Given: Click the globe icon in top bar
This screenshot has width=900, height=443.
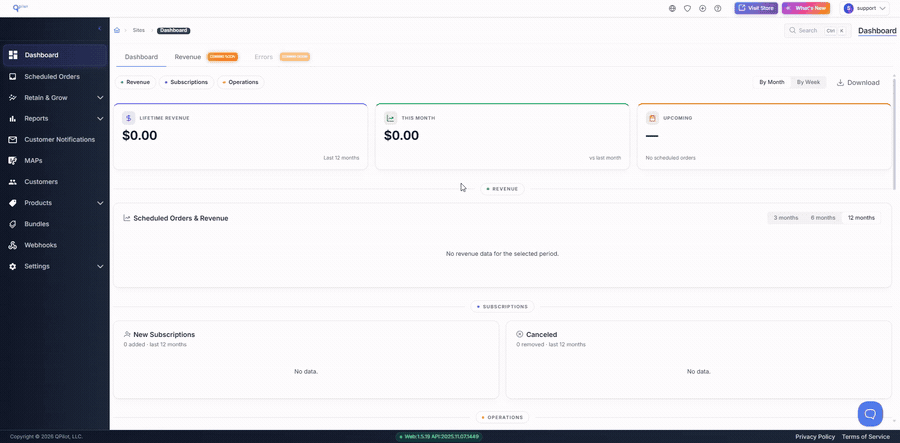Looking at the screenshot, I should coord(672,9).
